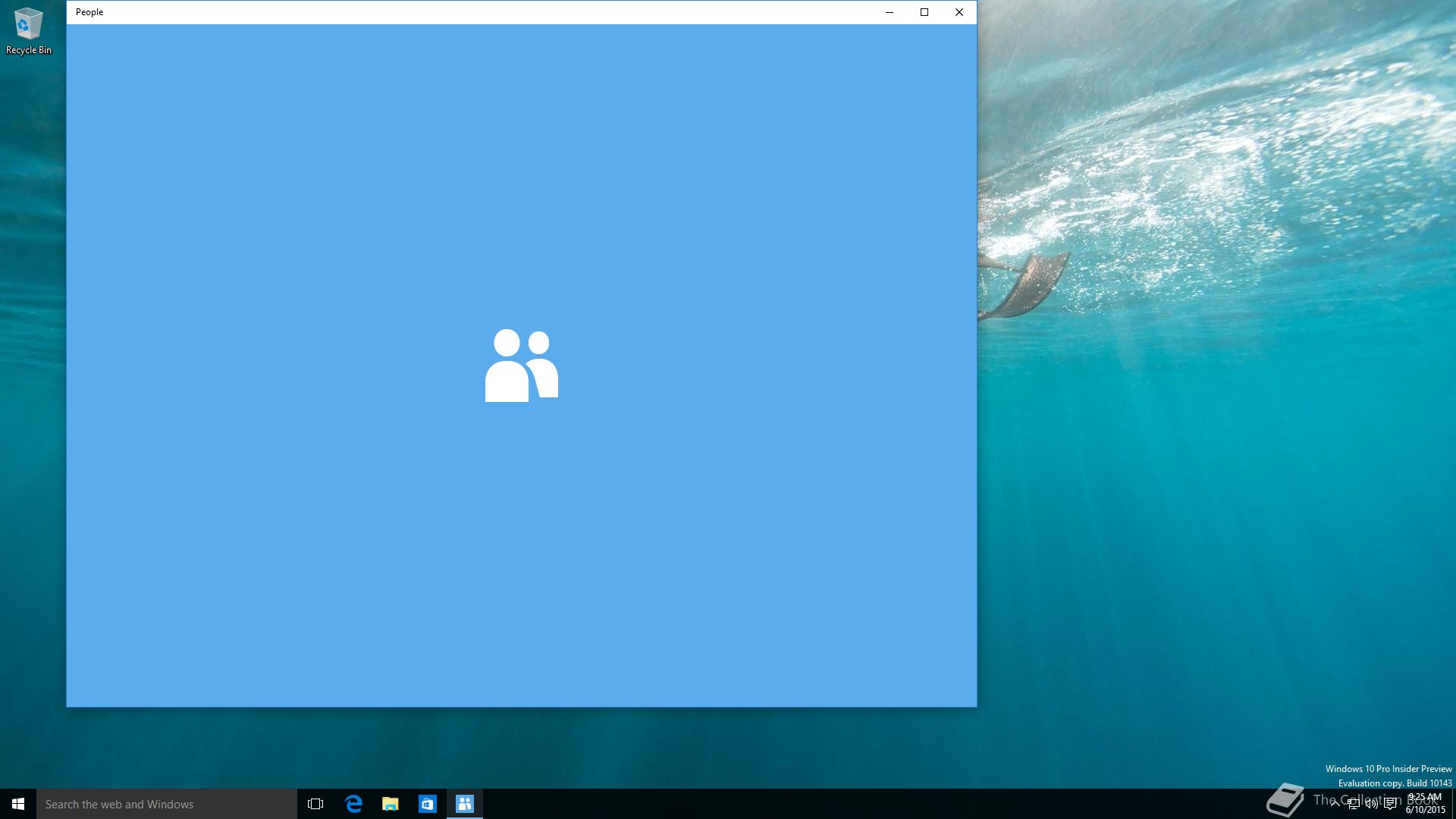Maximize the People window
1456x819 pixels.
tap(924, 12)
